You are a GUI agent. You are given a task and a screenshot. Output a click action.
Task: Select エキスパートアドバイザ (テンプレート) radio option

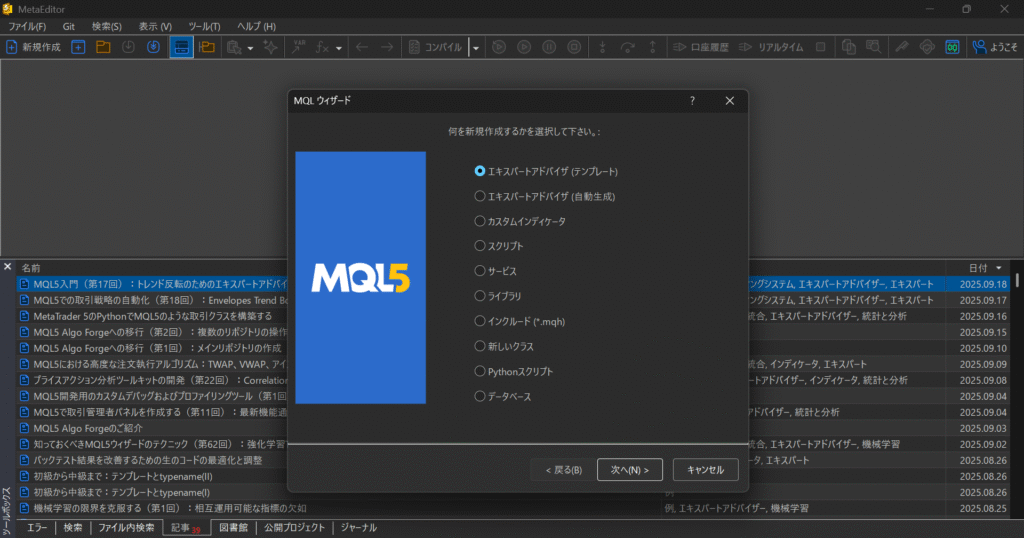point(480,171)
